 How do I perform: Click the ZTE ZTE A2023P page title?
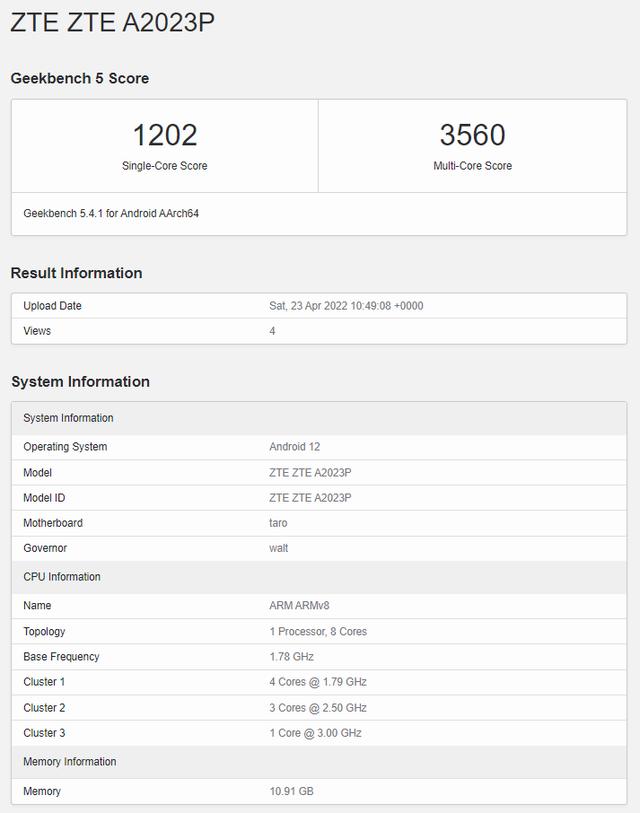coord(112,22)
